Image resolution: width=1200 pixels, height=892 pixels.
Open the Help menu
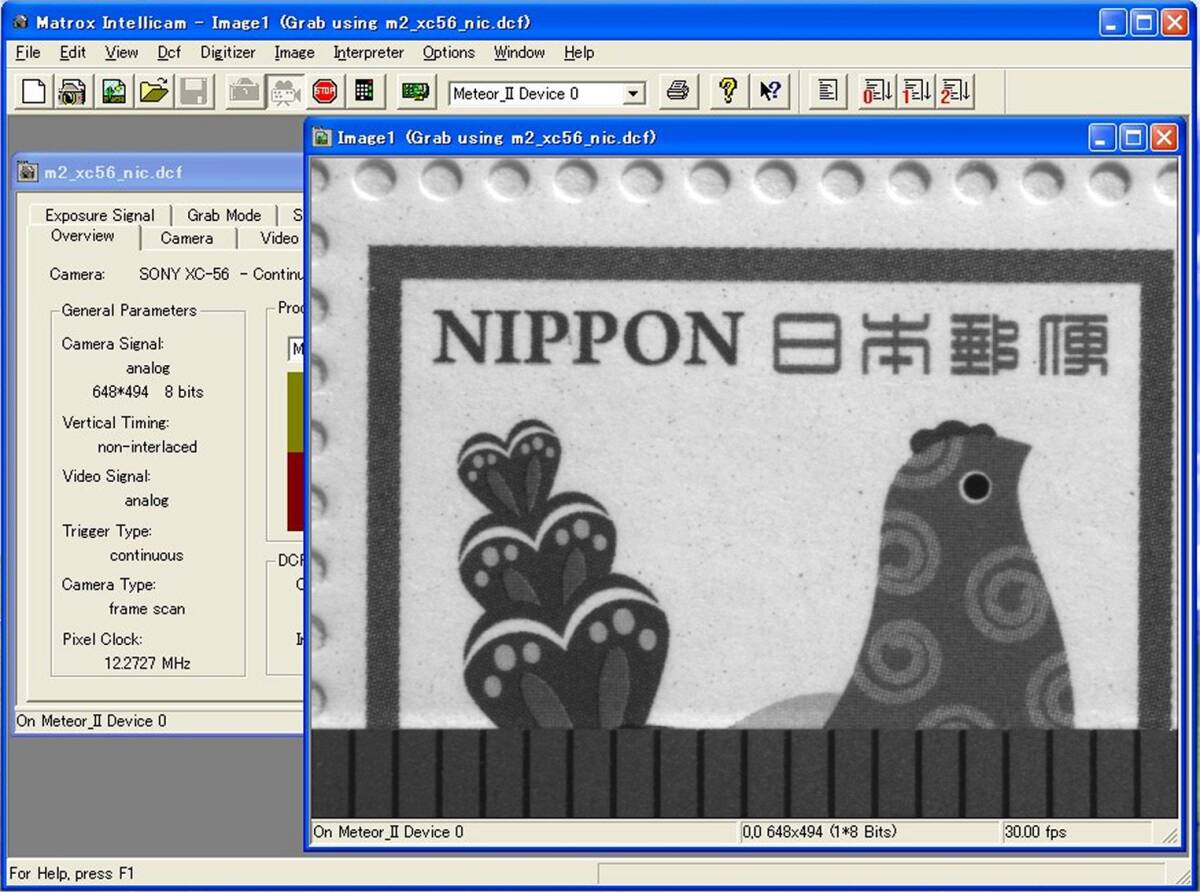(578, 52)
